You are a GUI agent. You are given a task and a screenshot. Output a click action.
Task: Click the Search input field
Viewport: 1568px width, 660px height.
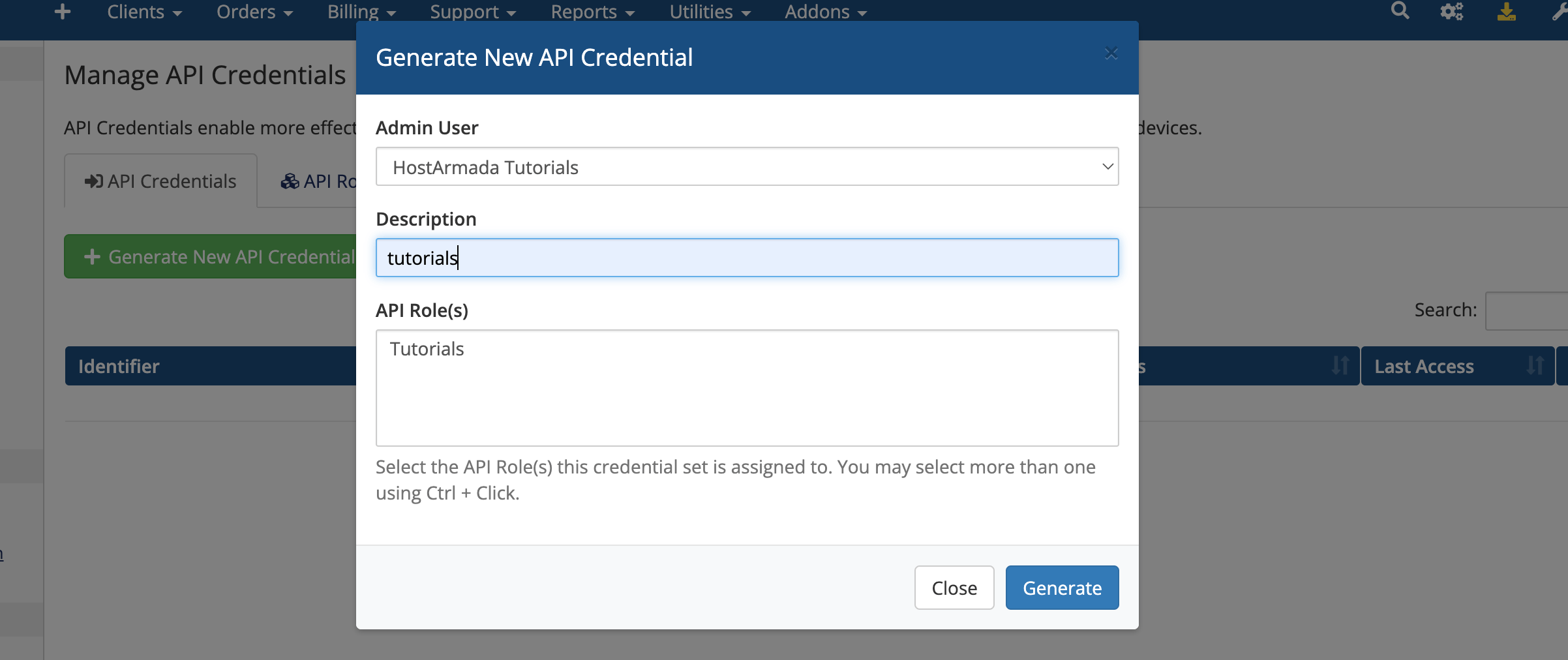pyautogui.click(x=1526, y=310)
